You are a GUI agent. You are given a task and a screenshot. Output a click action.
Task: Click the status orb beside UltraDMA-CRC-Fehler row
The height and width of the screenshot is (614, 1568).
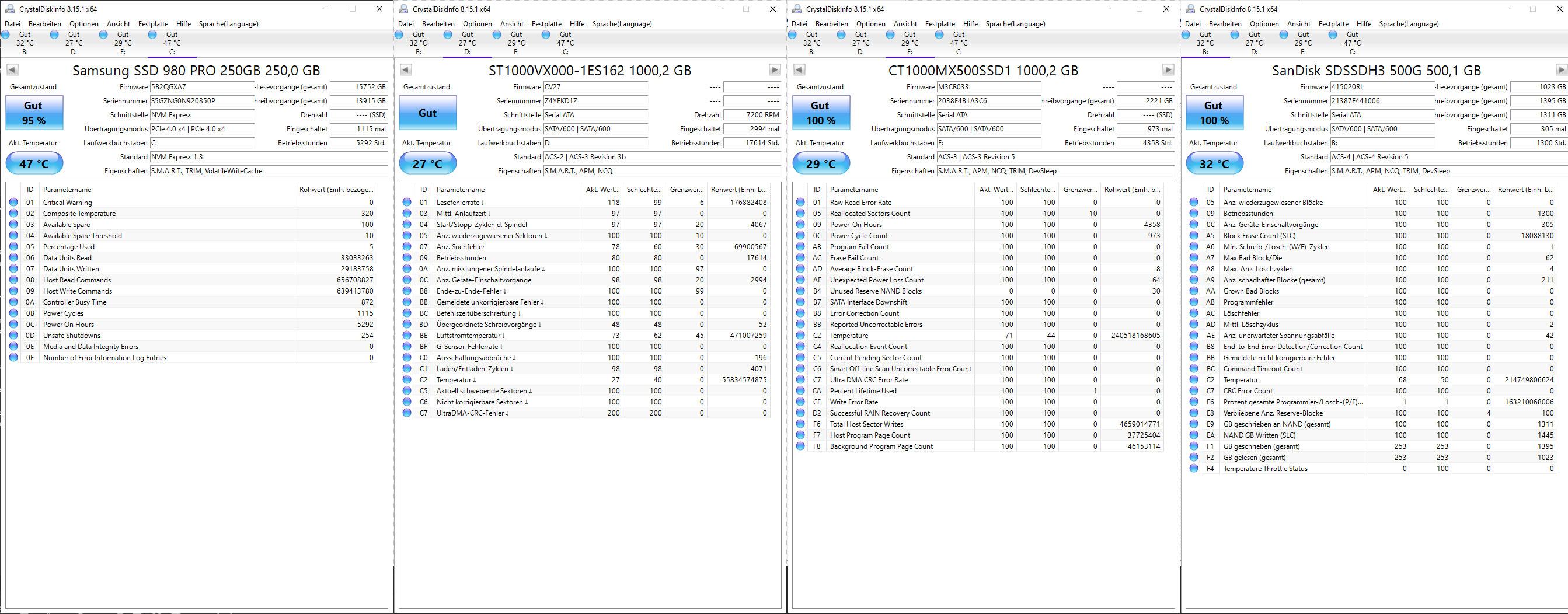click(x=407, y=413)
